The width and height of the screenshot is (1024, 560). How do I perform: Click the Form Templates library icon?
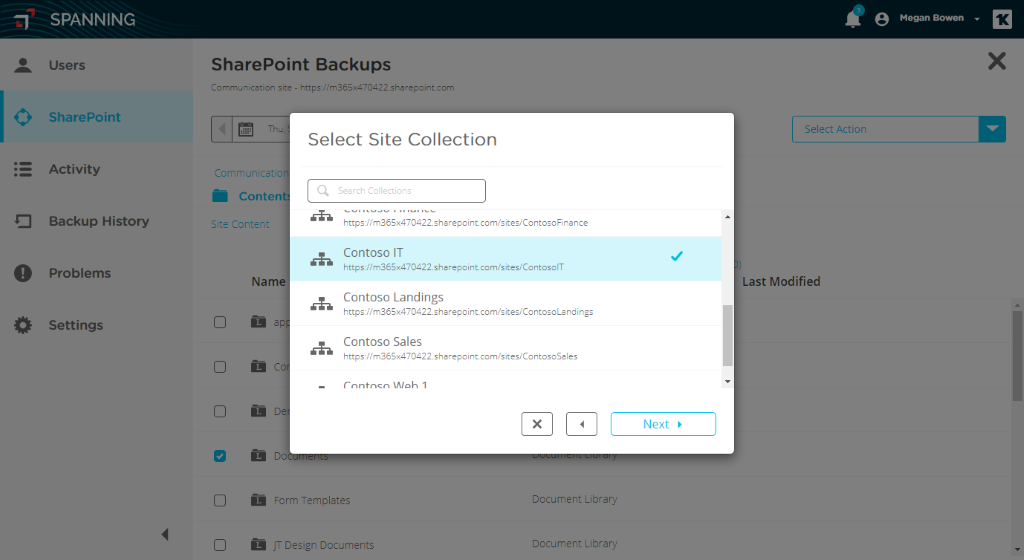pos(259,500)
